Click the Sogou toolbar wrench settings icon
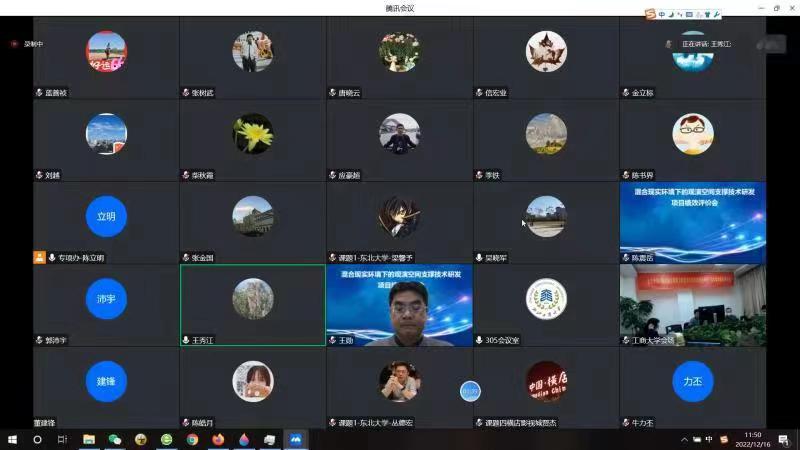 click(717, 14)
